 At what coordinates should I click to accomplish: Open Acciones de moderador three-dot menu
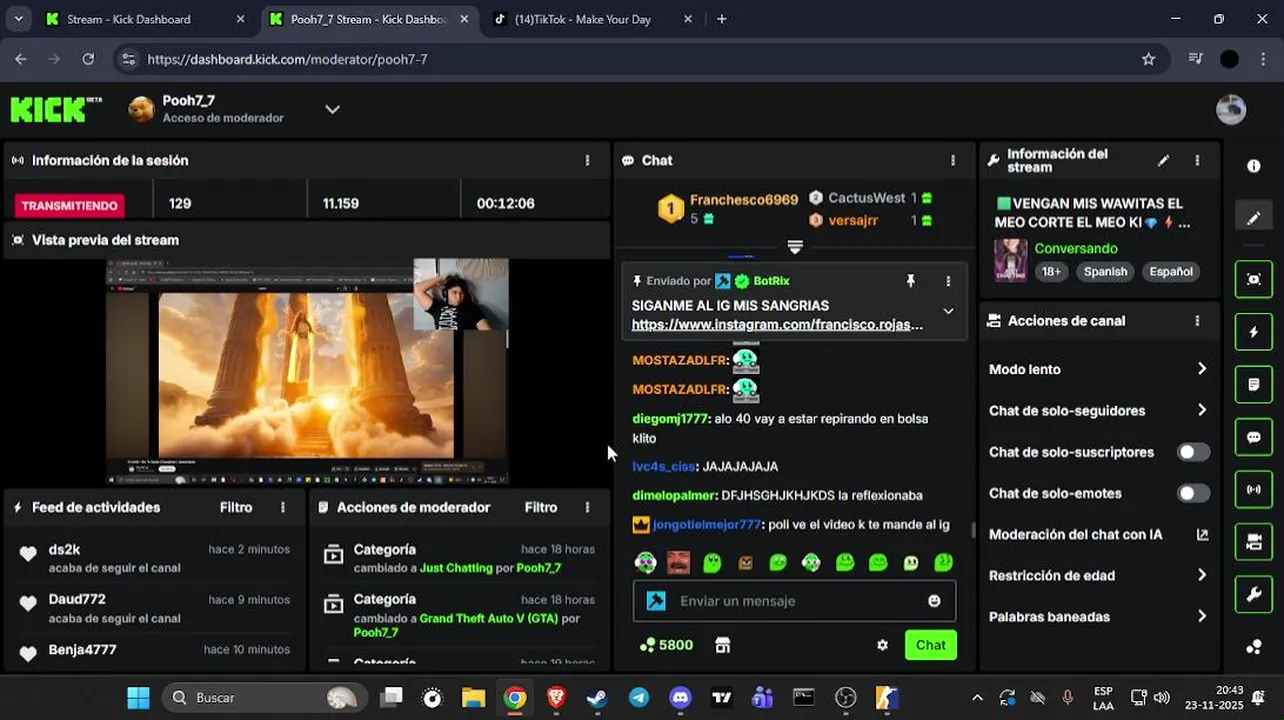[587, 508]
